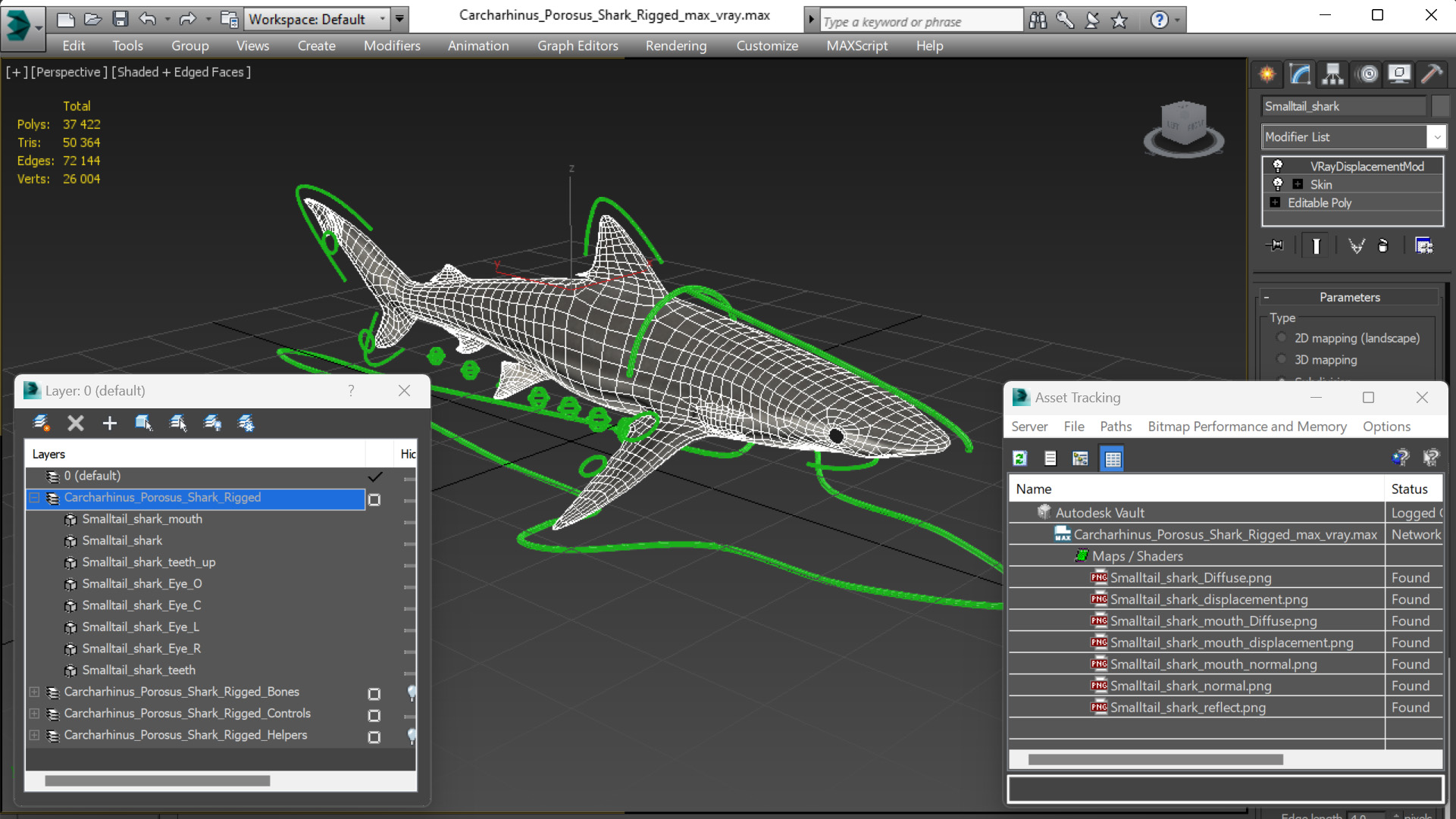This screenshot has height=819, width=1456.
Task: Open the MAXScript menu
Action: pyautogui.click(x=856, y=45)
